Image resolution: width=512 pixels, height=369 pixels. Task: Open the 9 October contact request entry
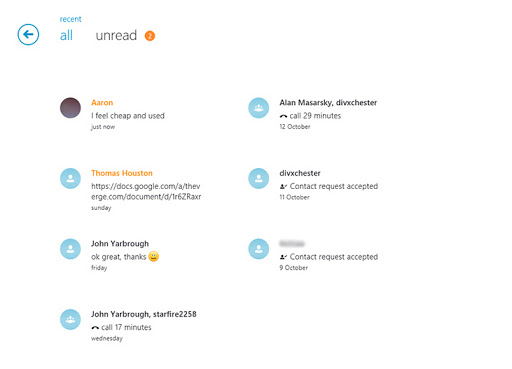point(329,257)
